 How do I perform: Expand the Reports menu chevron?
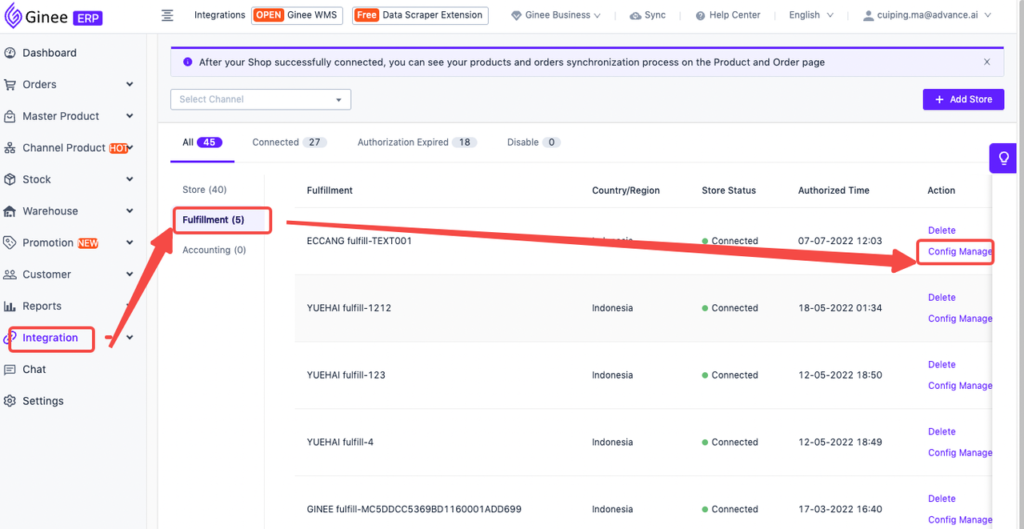pos(130,306)
